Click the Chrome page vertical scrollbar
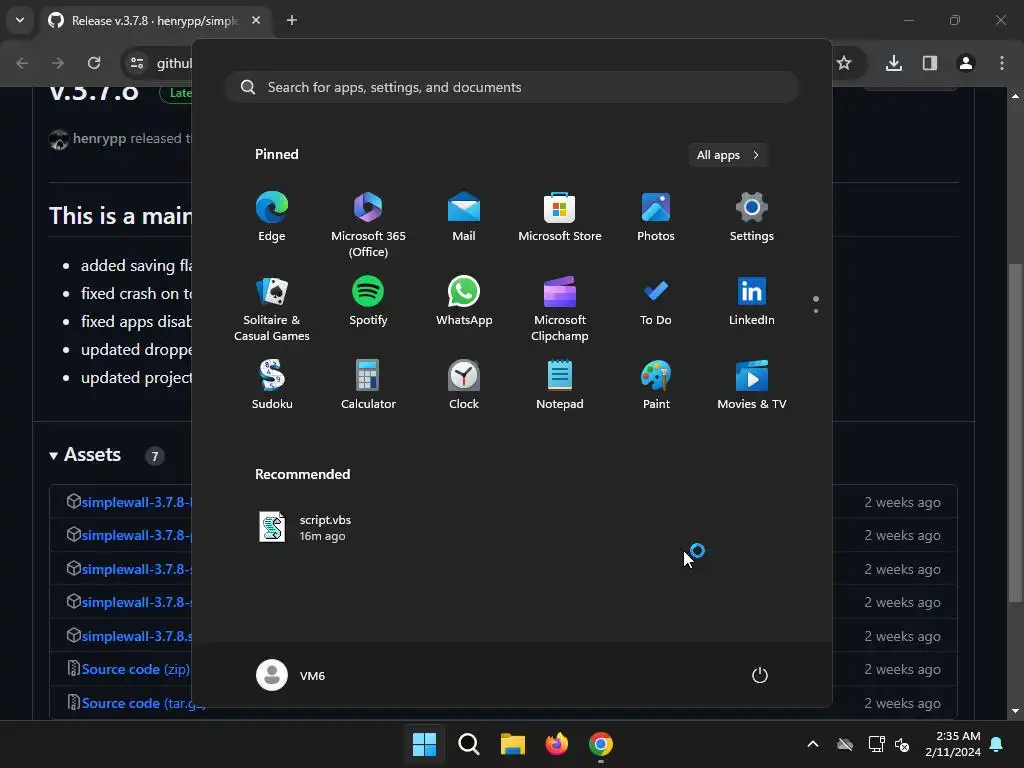The height and width of the screenshot is (768, 1024). (1015, 431)
